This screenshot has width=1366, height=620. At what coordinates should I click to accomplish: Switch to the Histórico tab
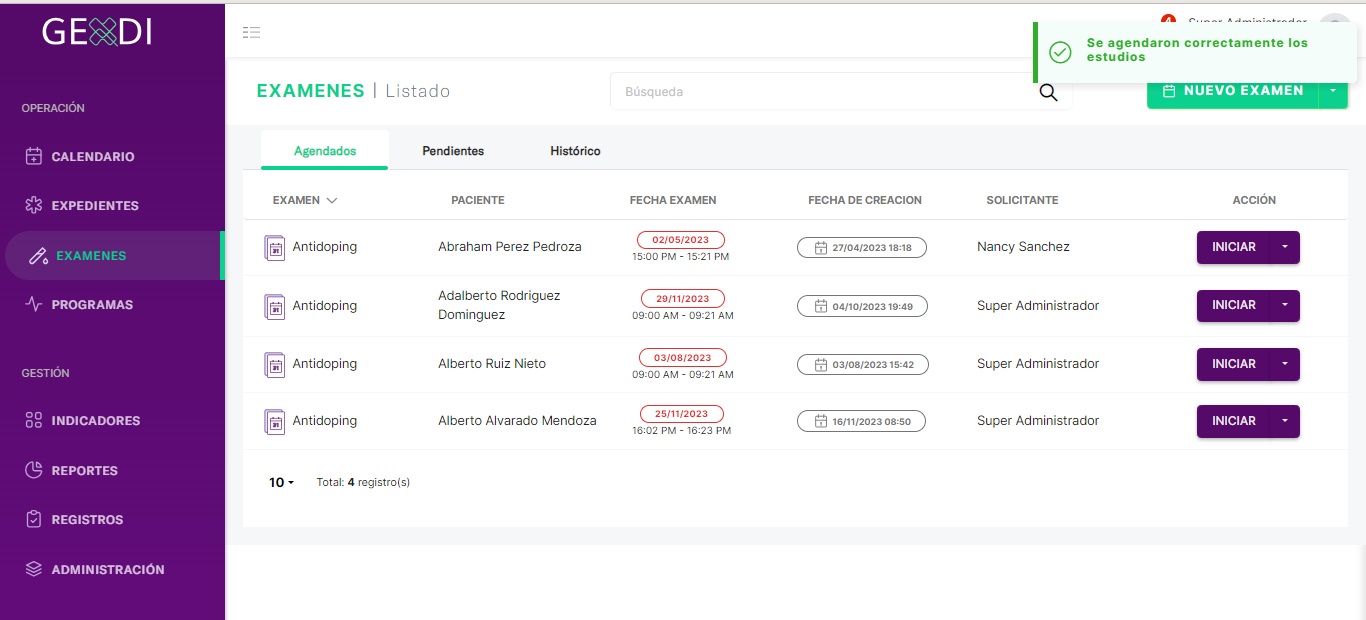[x=575, y=151]
